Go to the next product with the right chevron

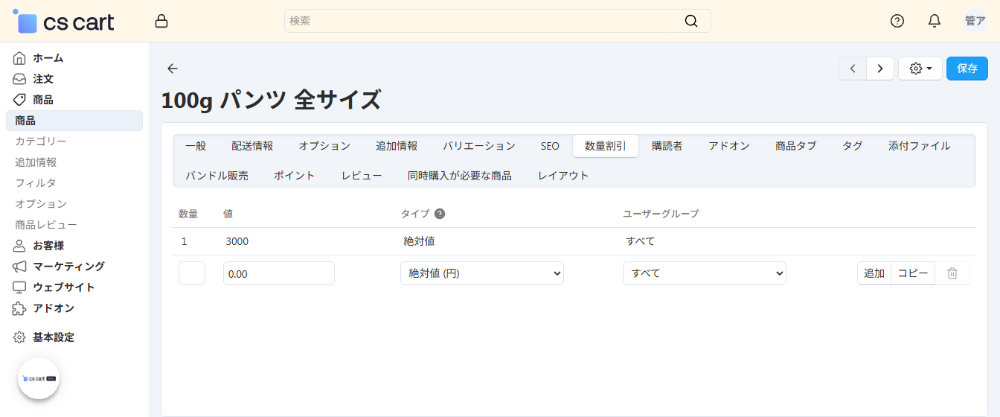click(x=880, y=68)
